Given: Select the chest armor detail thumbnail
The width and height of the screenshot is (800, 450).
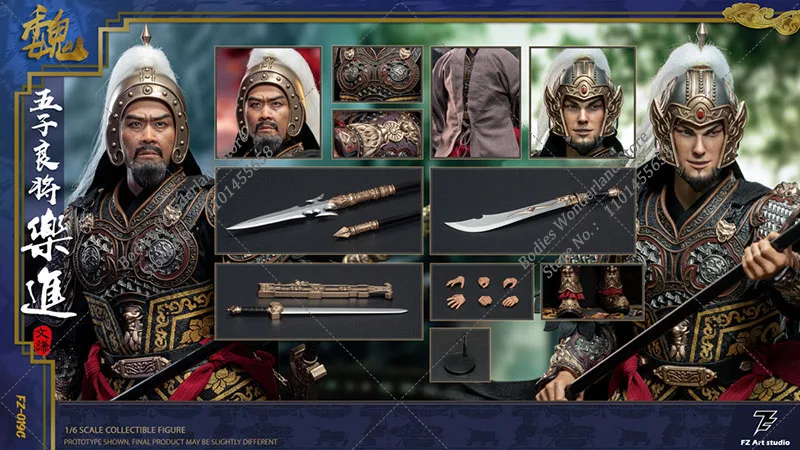Looking at the screenshot, I should tap(378, 74).
